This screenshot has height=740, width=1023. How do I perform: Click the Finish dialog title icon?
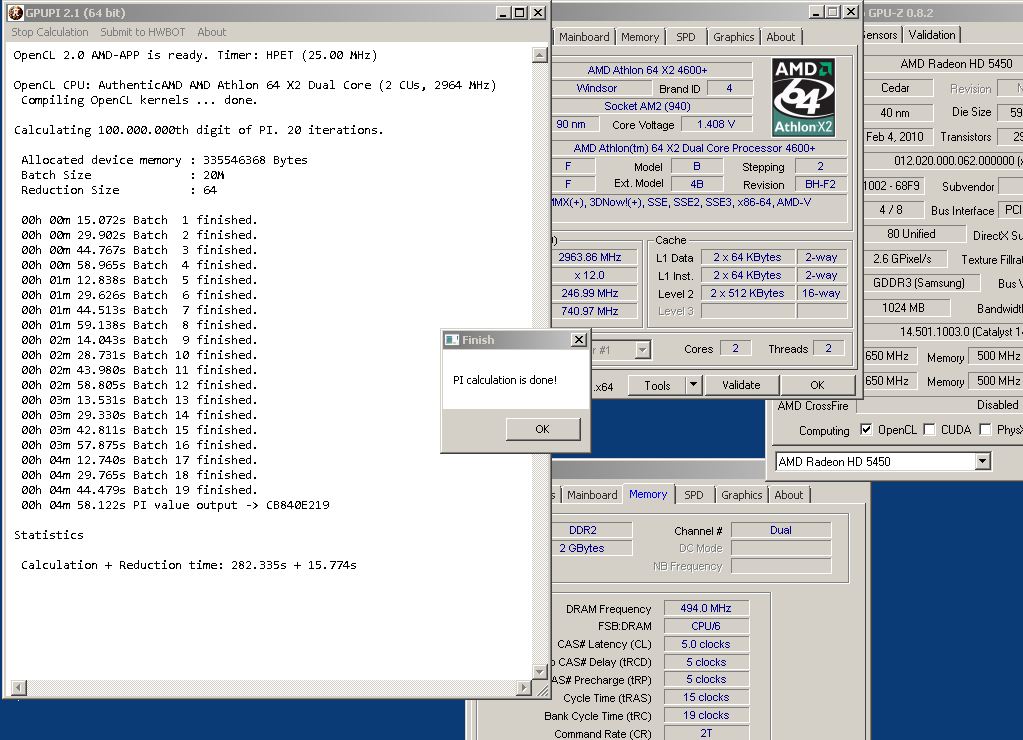451,339
